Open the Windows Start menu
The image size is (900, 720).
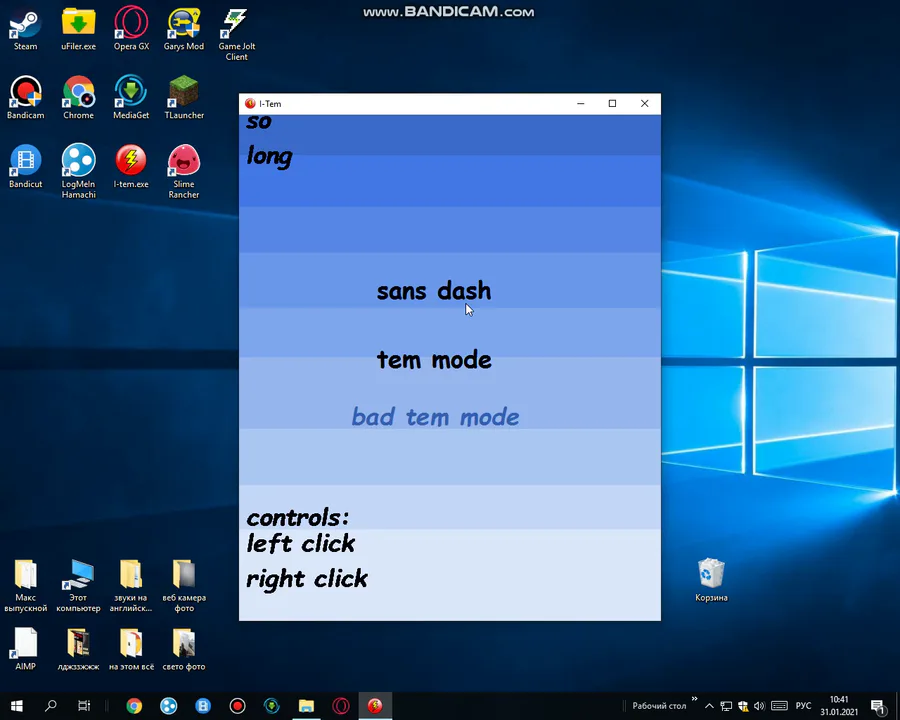(x=17, y=706)
